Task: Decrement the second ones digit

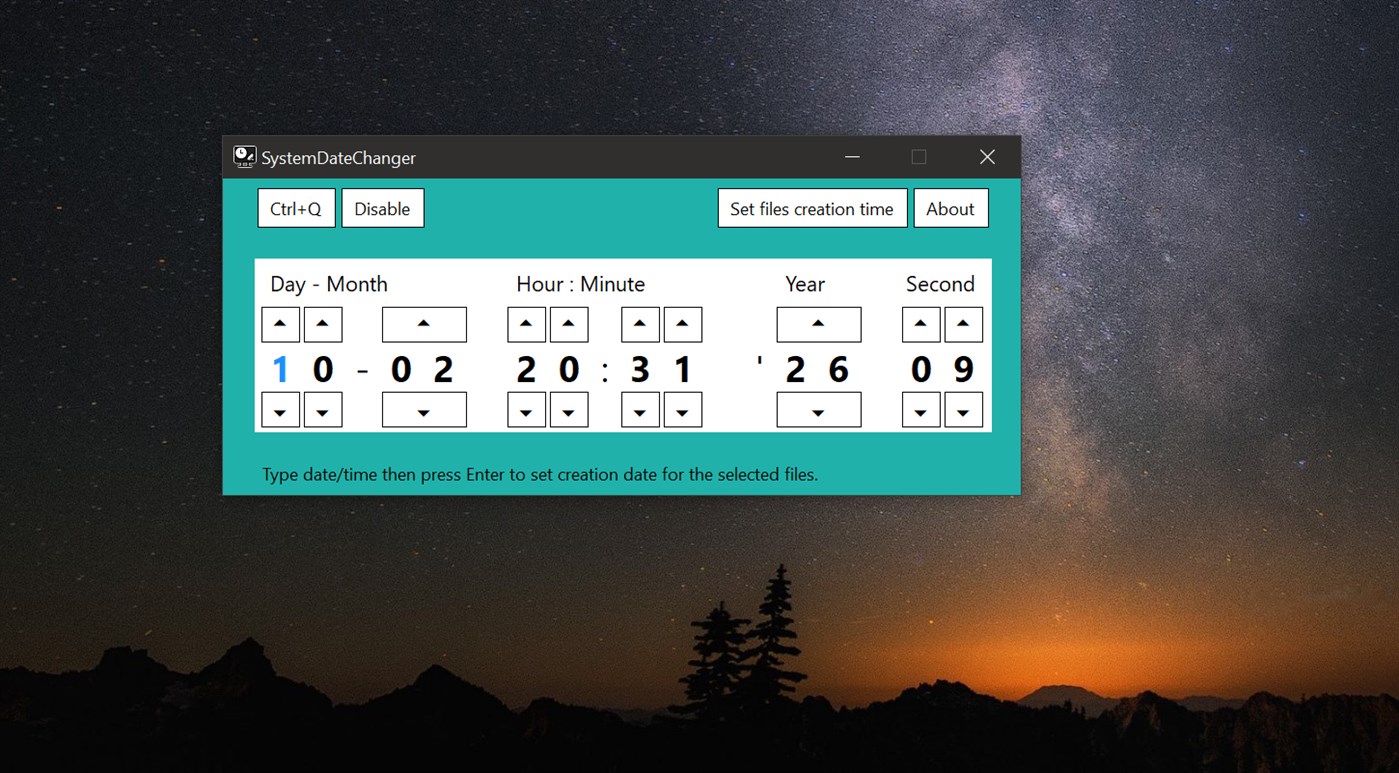Action: click(964, 409)
